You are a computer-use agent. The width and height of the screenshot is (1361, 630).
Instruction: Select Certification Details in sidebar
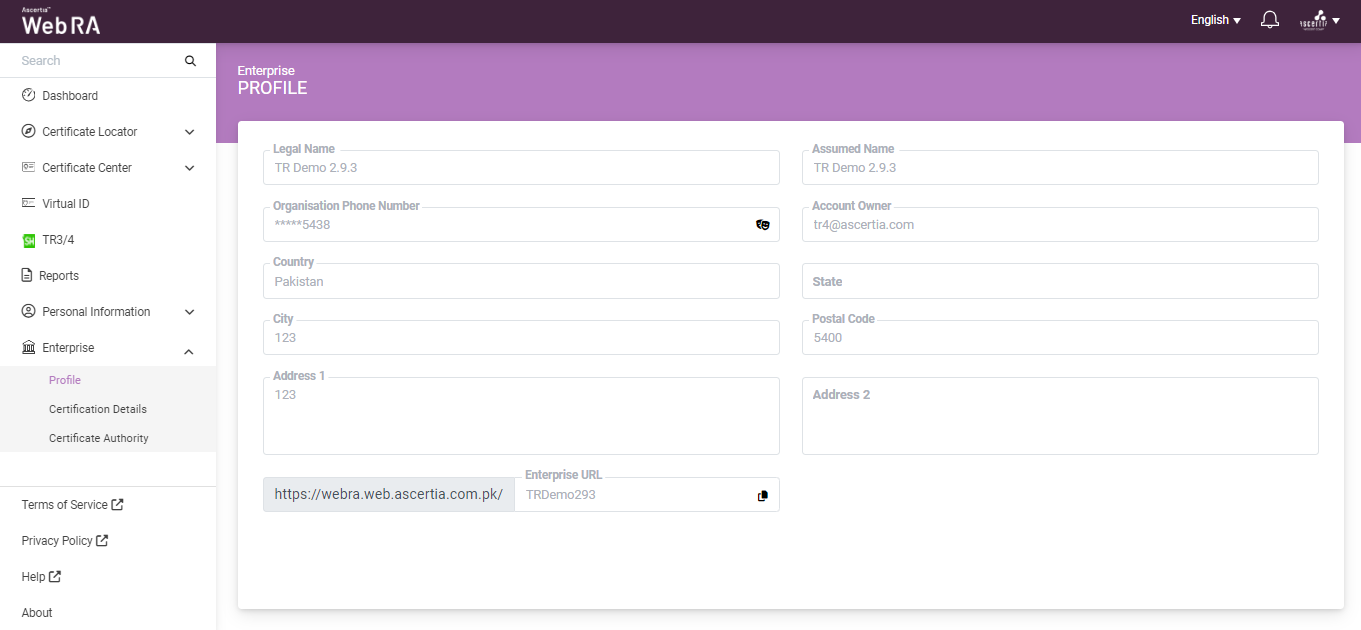tap(98, 409)
